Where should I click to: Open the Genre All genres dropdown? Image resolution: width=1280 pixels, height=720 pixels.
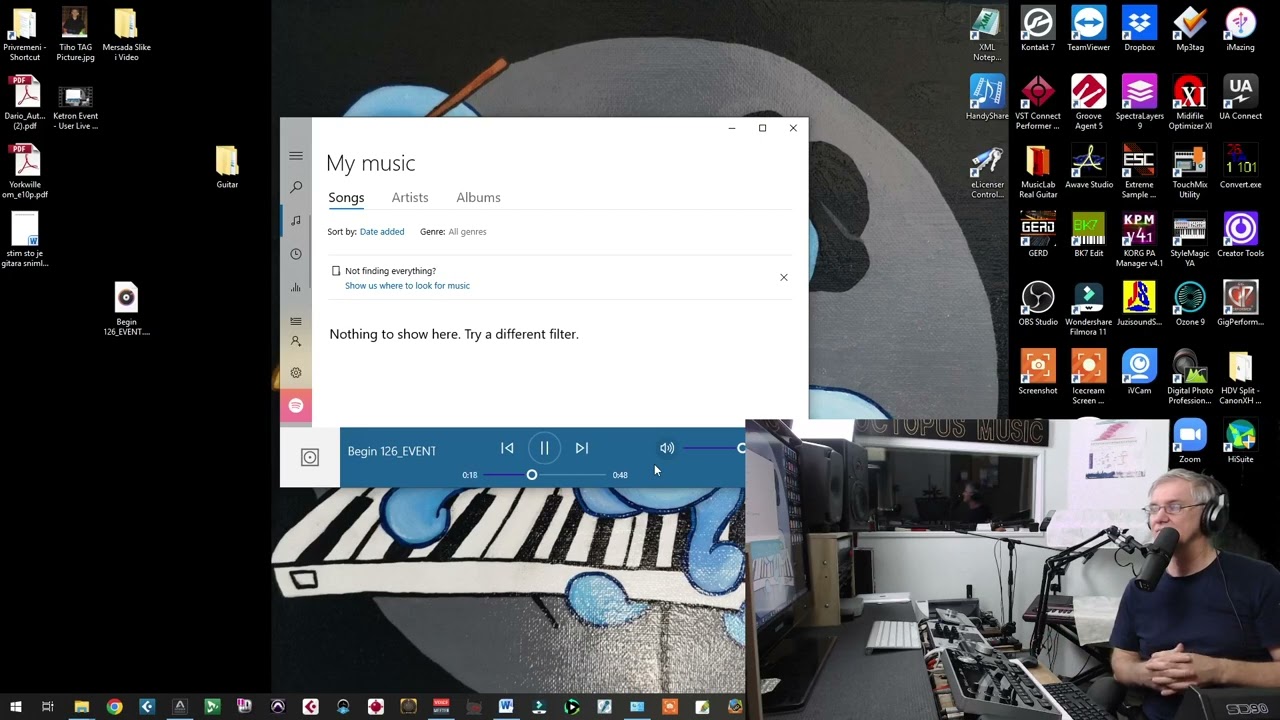(467, 232)
